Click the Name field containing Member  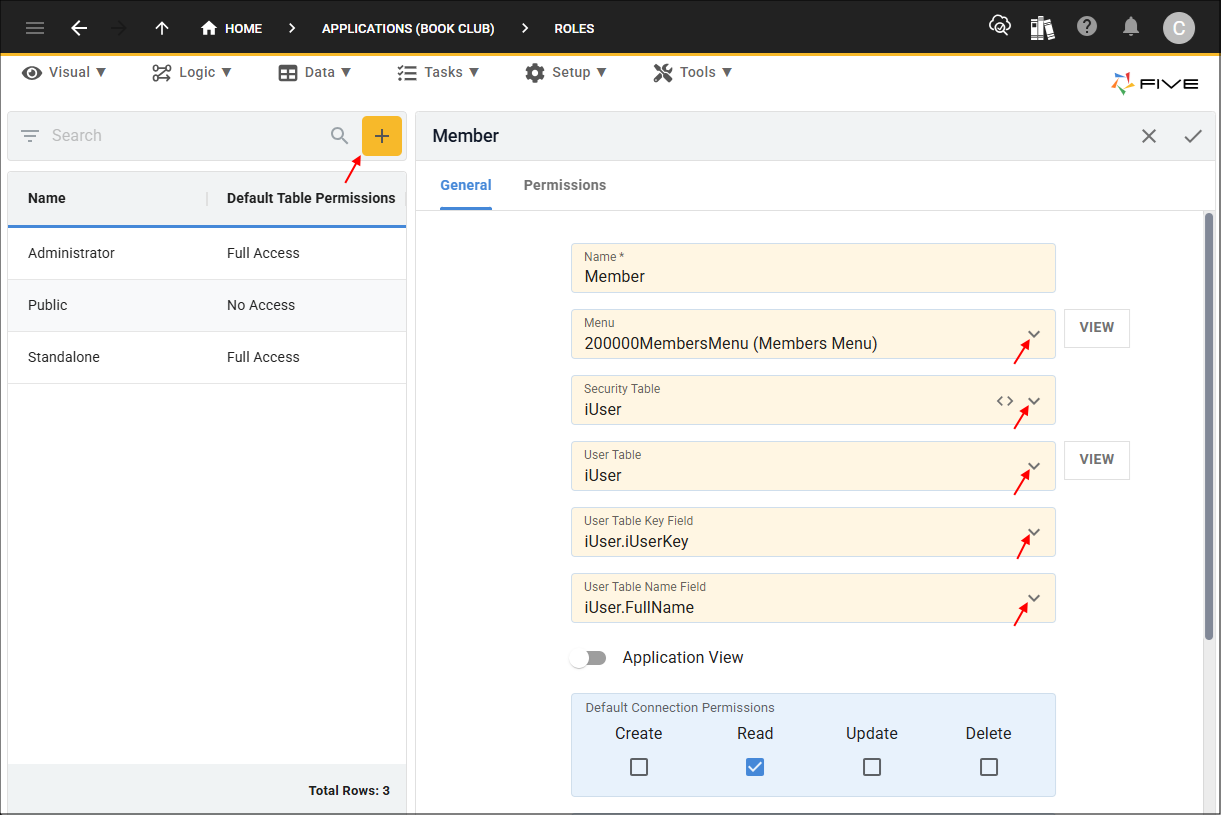click(x=813, y=268)
